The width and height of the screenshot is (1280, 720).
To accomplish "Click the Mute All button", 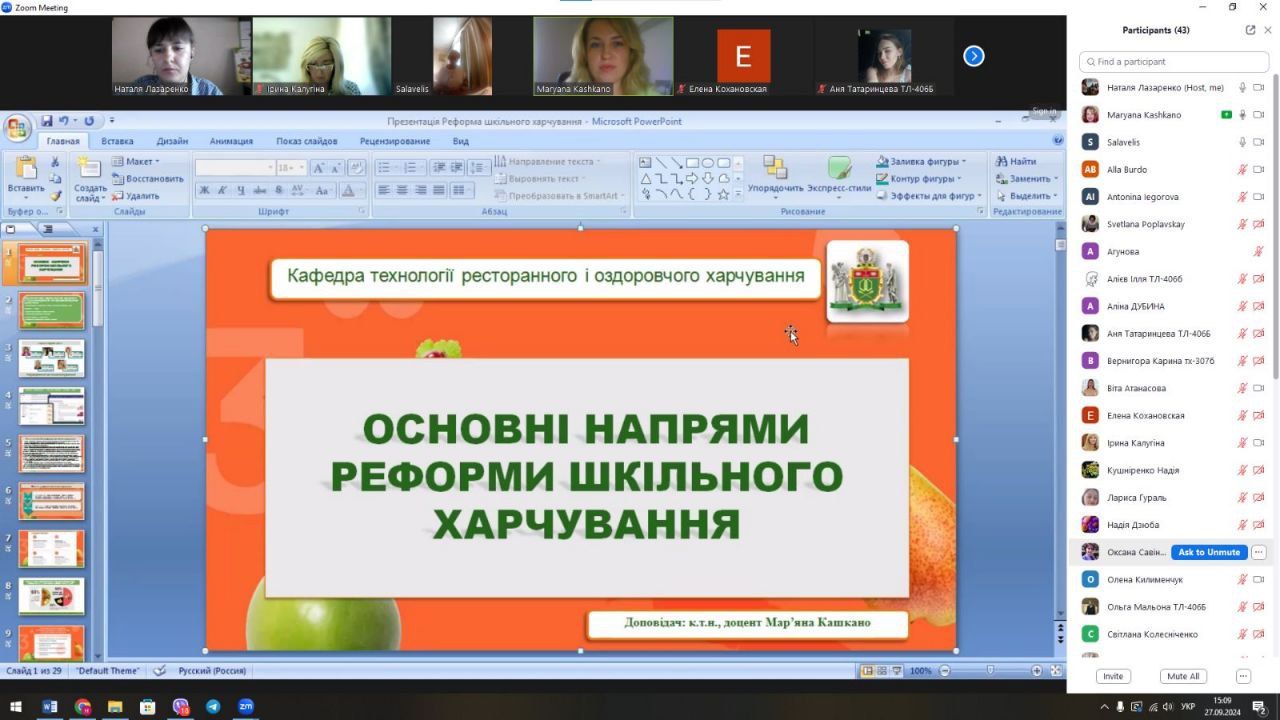I will pos(1183,676).
